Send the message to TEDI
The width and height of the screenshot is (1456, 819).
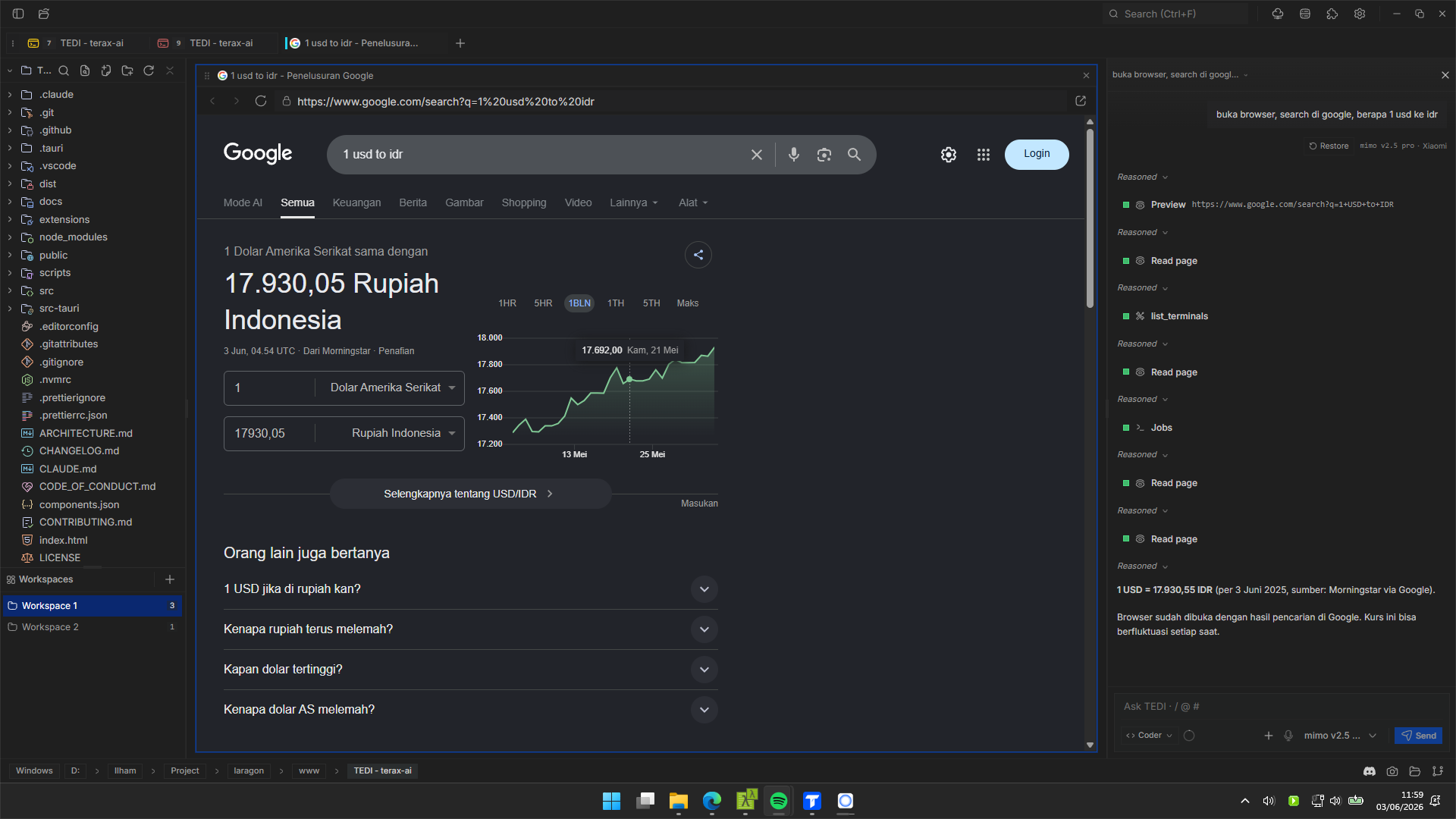coord(1418,736)
